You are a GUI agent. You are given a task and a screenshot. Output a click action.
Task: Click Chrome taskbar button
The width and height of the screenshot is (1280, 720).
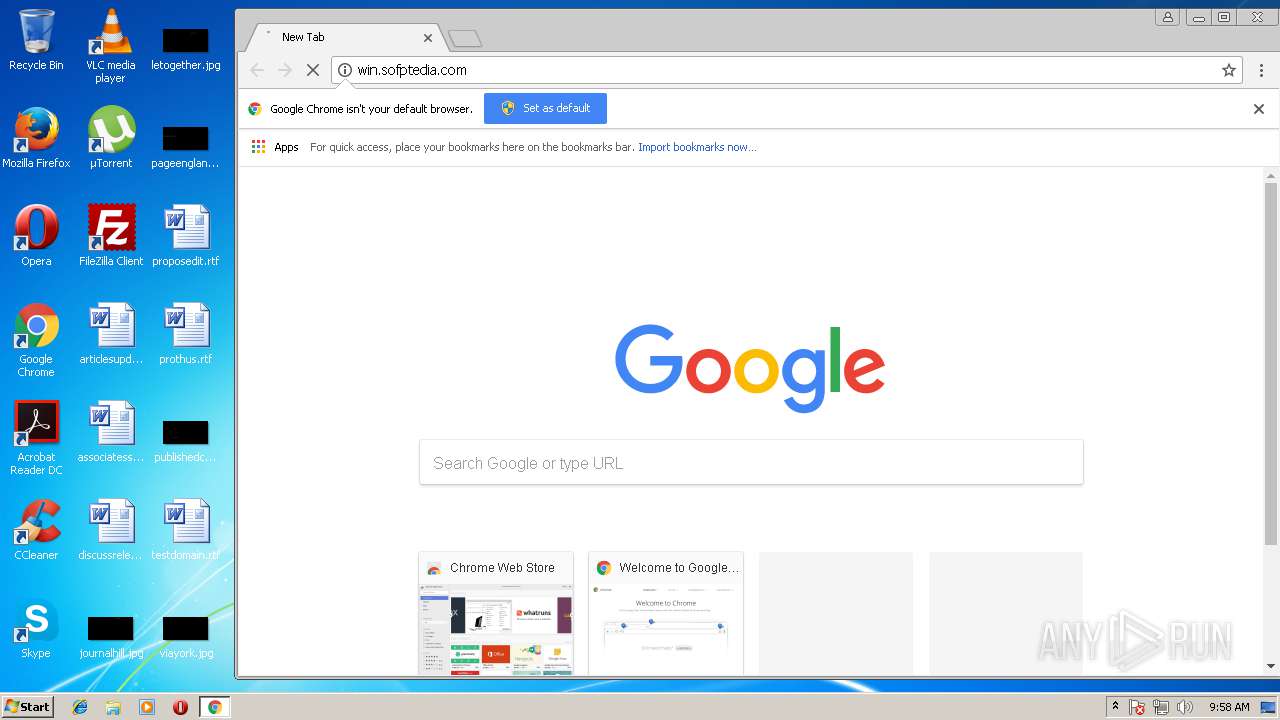click(214, 707)
